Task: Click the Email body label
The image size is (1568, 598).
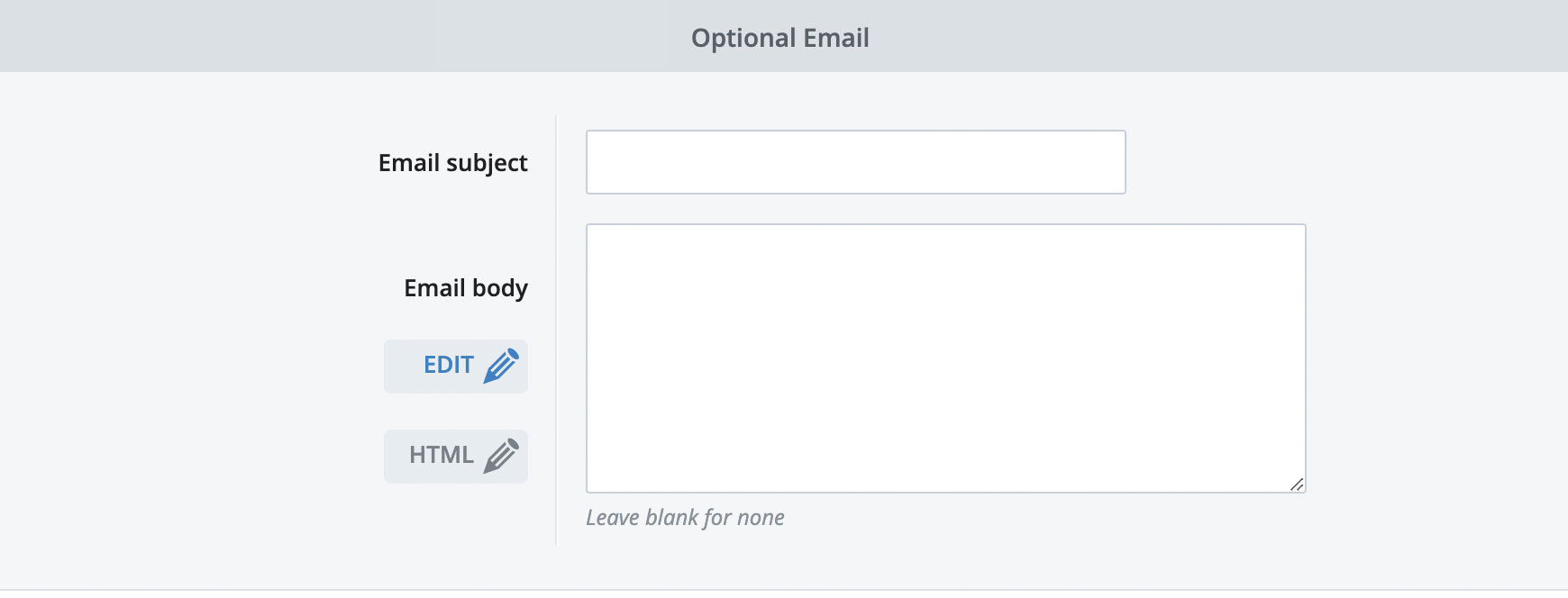Action: [x=466, y=288]
